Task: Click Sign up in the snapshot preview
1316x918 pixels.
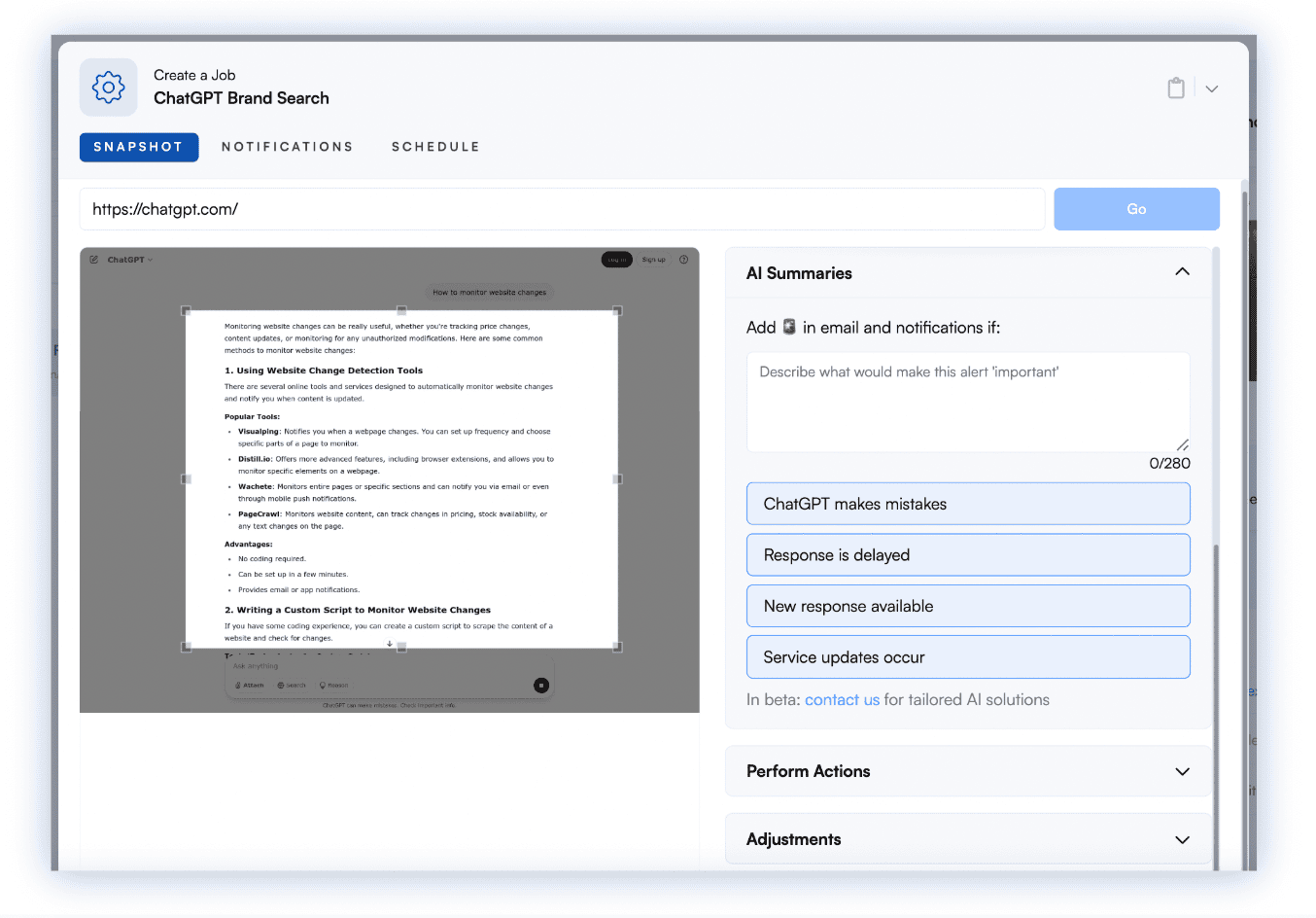Action: click(654, 260)
